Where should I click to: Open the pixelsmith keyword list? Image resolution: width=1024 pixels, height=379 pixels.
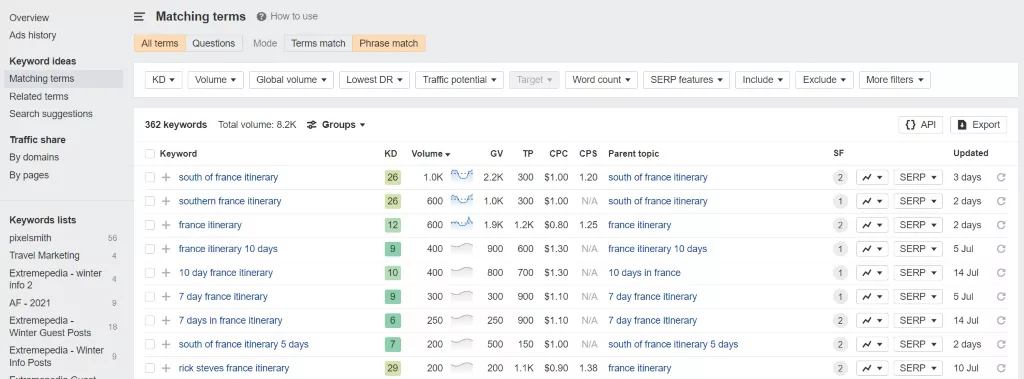(30, 238)
